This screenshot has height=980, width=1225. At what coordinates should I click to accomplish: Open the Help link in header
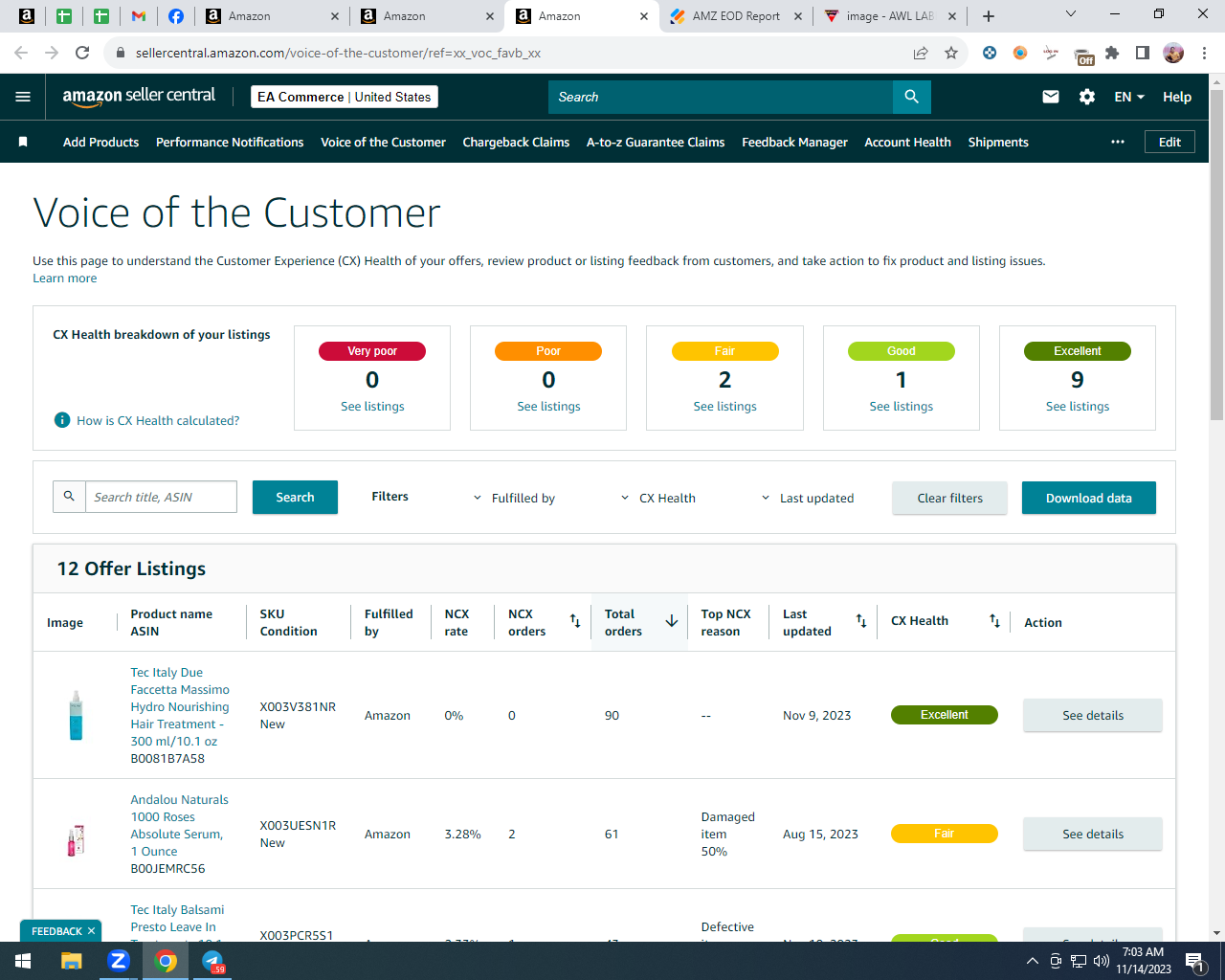[1177, 97]
